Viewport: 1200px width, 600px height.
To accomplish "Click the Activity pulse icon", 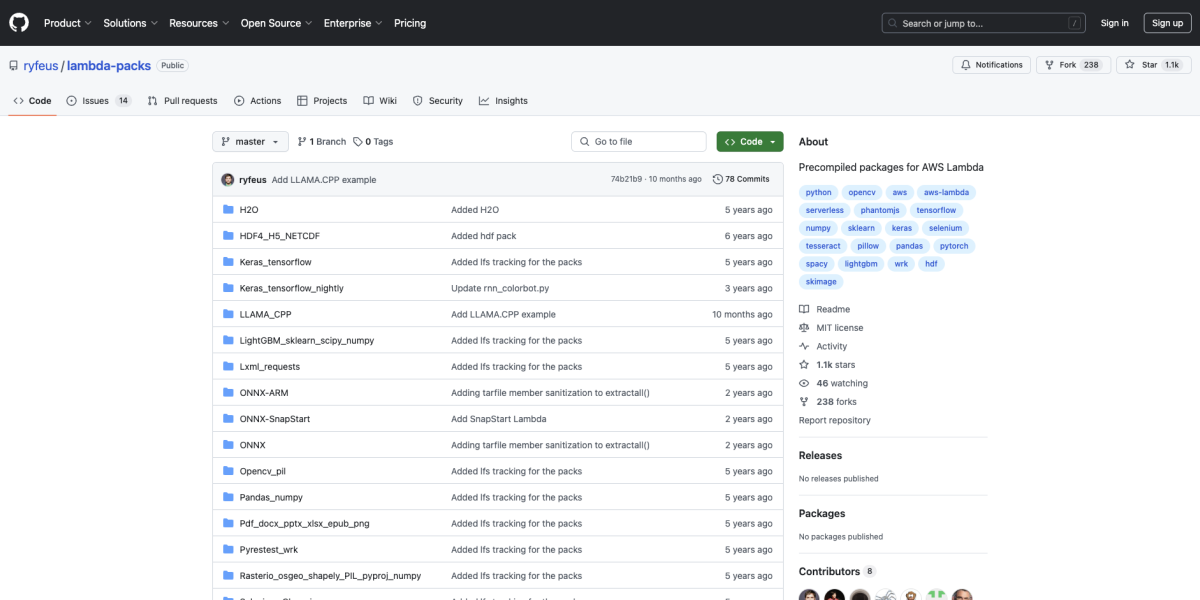I will point(803,345).
